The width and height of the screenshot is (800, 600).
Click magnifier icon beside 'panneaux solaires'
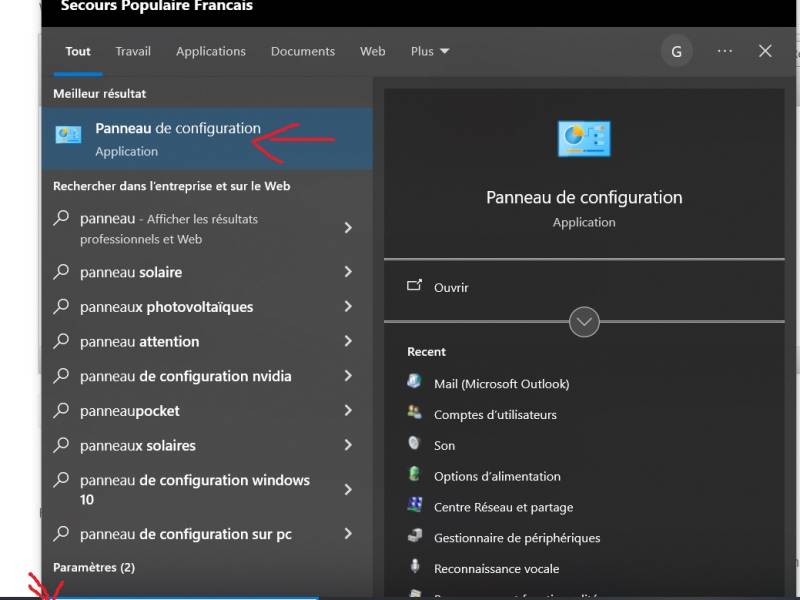(61, 444)
